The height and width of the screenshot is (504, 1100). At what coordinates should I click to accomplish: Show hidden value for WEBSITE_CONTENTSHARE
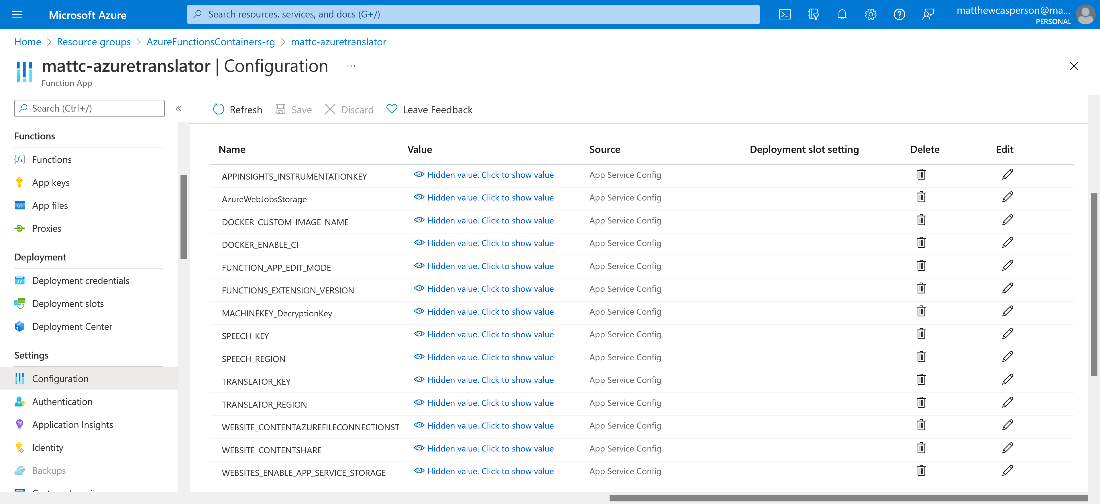pos(484,449)
